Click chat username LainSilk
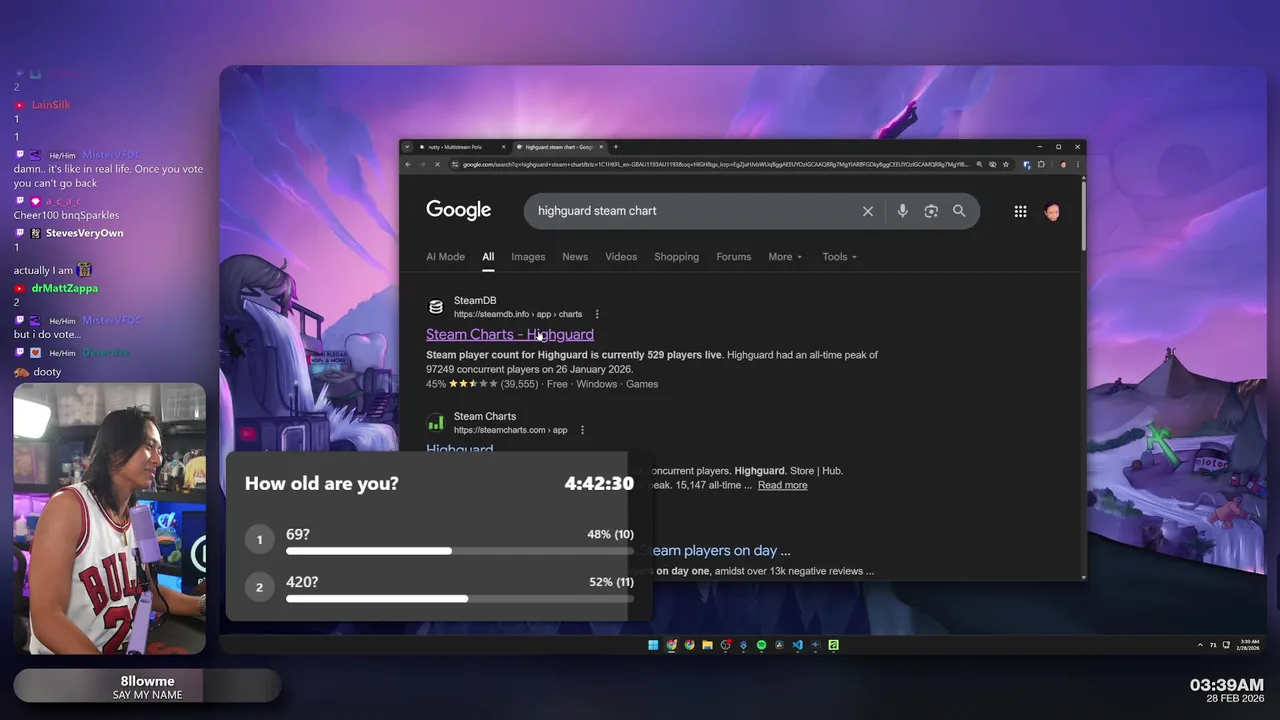 51,105
